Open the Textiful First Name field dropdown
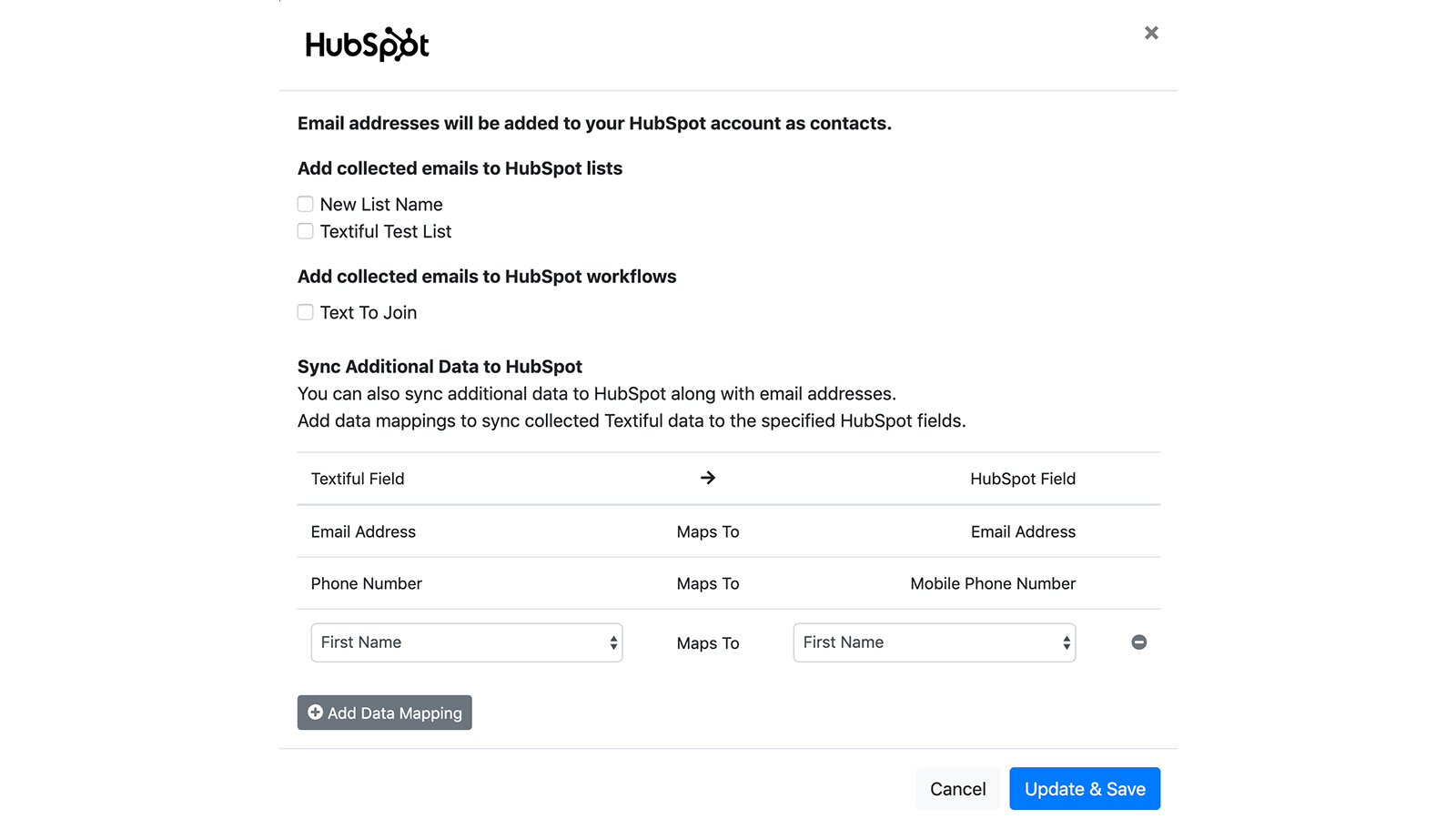Screen dimensions: 1456x819 [x=466, y=642]
